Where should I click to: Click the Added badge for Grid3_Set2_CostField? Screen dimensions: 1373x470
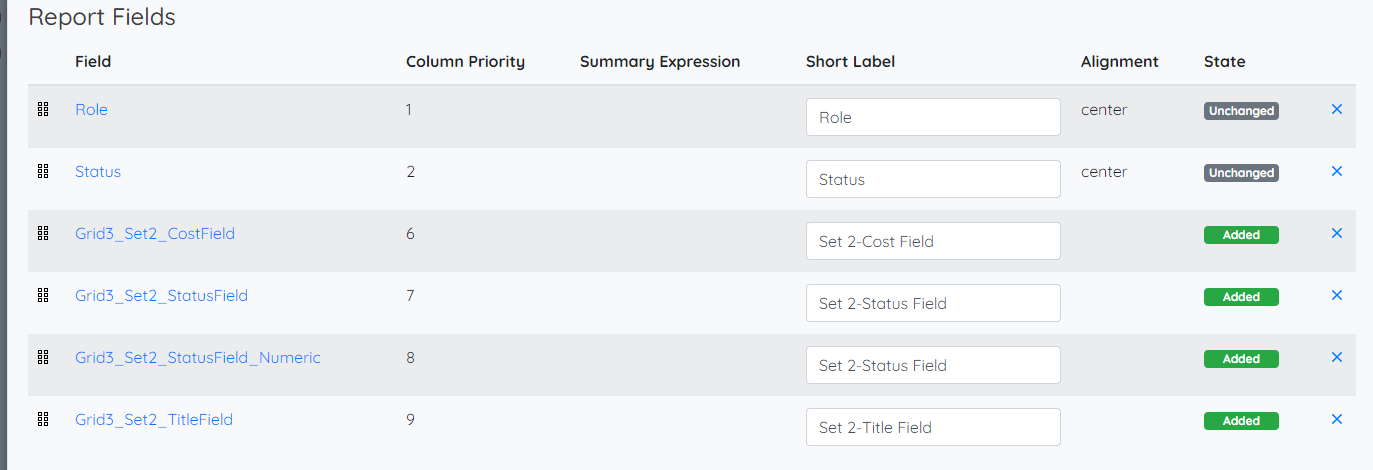coord(1241,235)
